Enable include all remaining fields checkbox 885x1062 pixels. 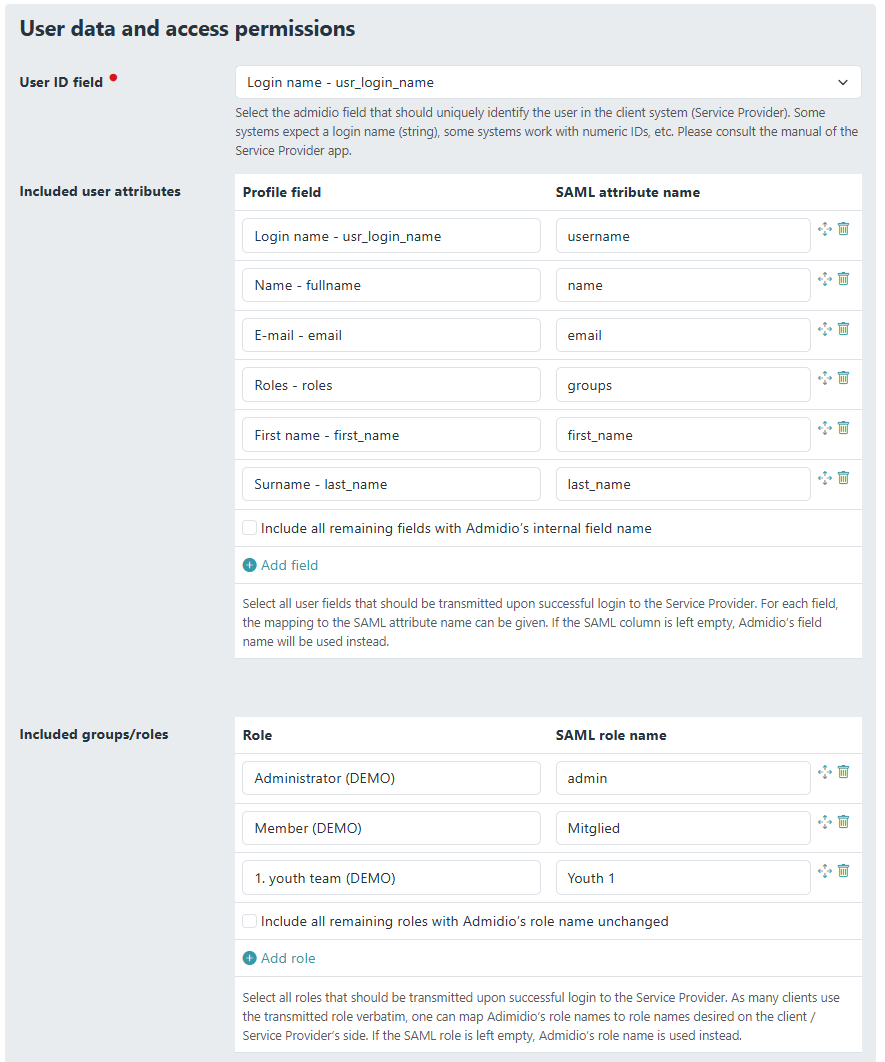[249, 528]
